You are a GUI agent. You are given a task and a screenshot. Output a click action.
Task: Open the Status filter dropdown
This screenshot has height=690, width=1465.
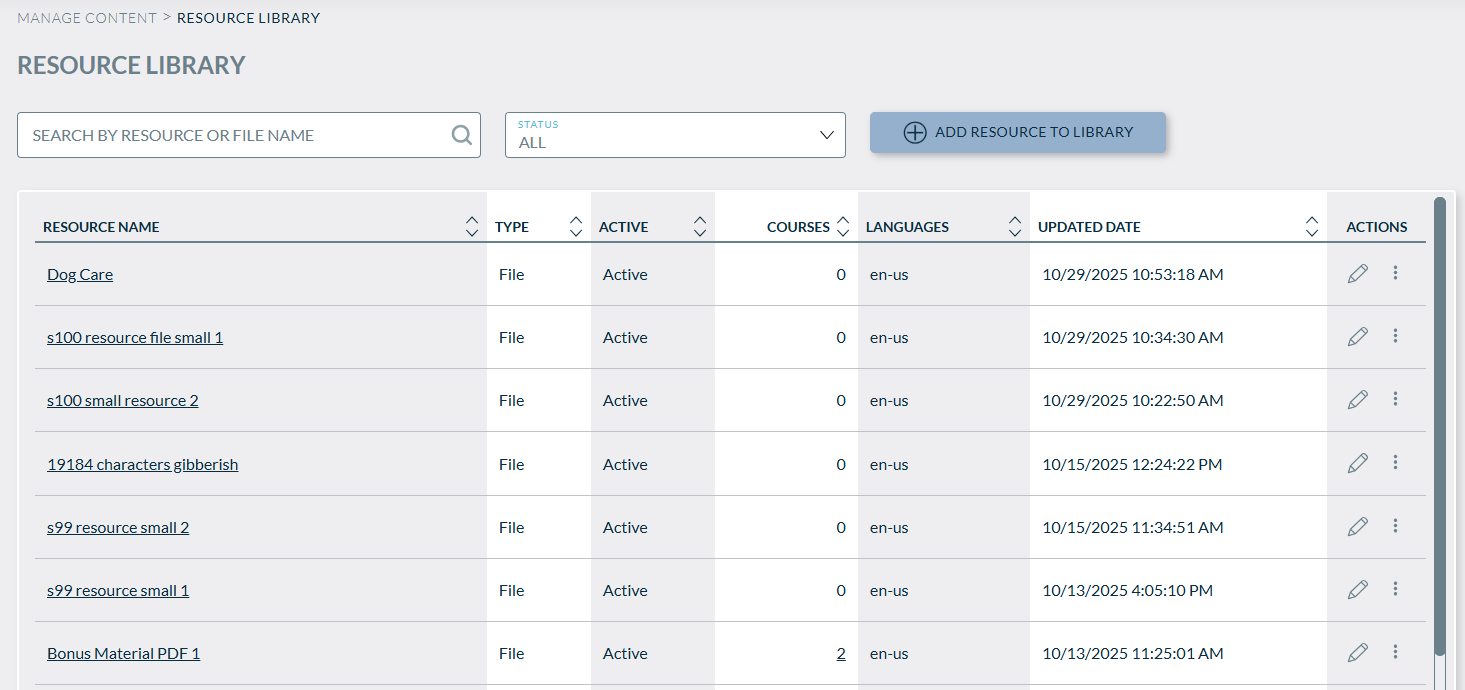[x=675, y=135]
